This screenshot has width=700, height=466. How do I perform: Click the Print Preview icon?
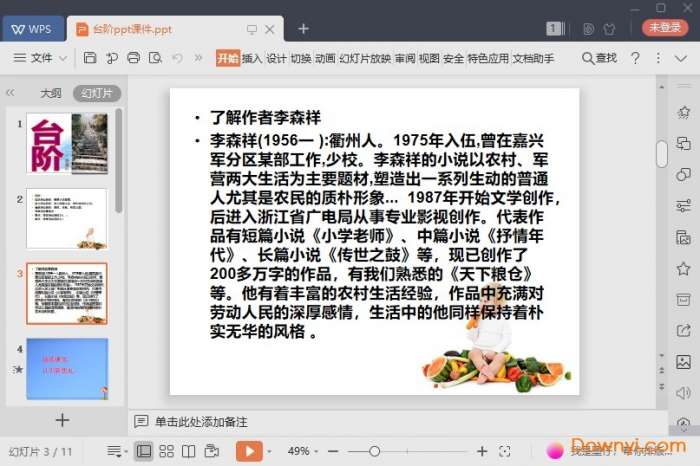155,58
